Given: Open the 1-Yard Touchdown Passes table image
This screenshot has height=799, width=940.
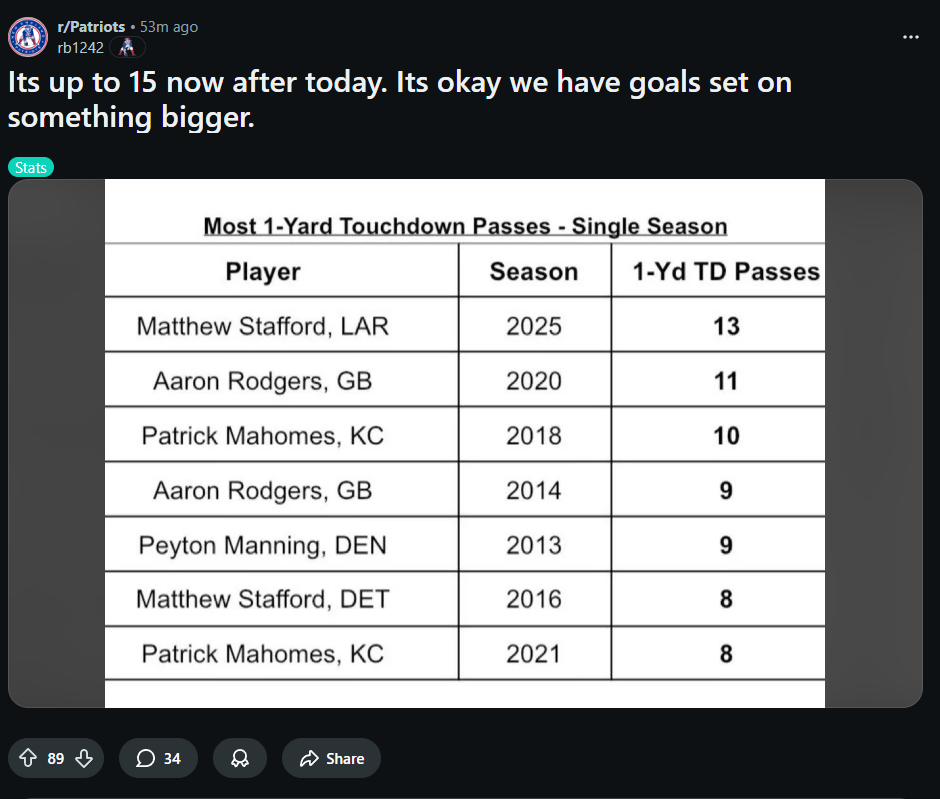Looking at the screenshot, I should tap(465, 443).
